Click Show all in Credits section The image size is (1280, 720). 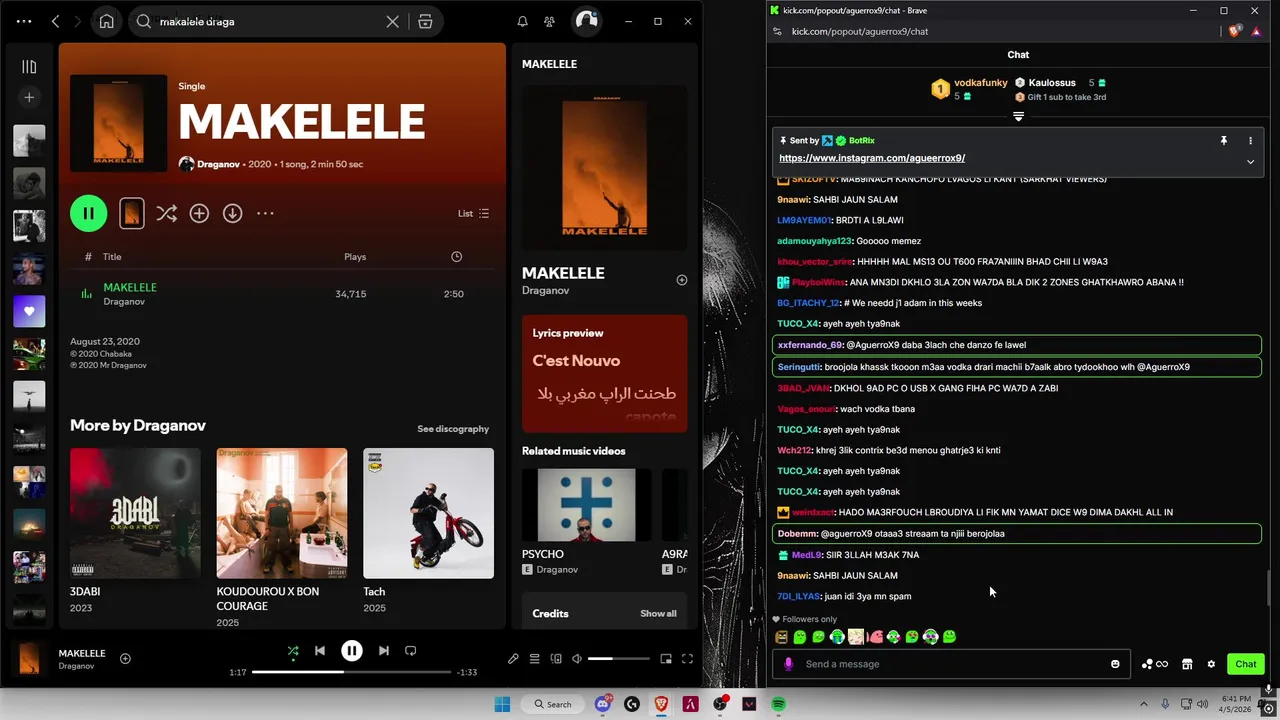coord(658,614)
